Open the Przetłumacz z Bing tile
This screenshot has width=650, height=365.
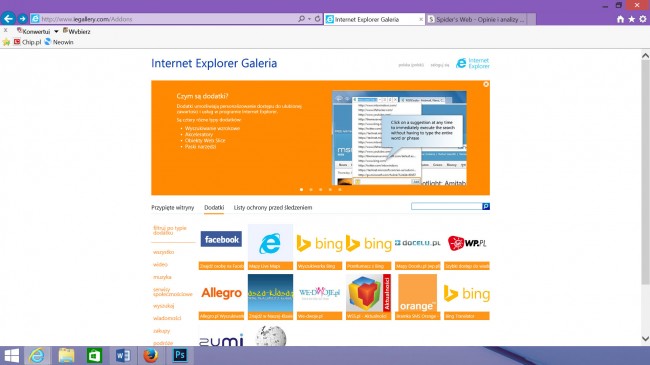coord(369,247)
